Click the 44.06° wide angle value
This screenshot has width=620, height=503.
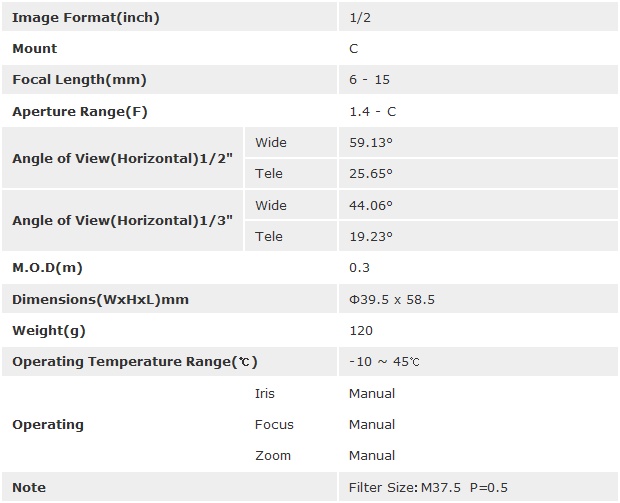[370, 205]
